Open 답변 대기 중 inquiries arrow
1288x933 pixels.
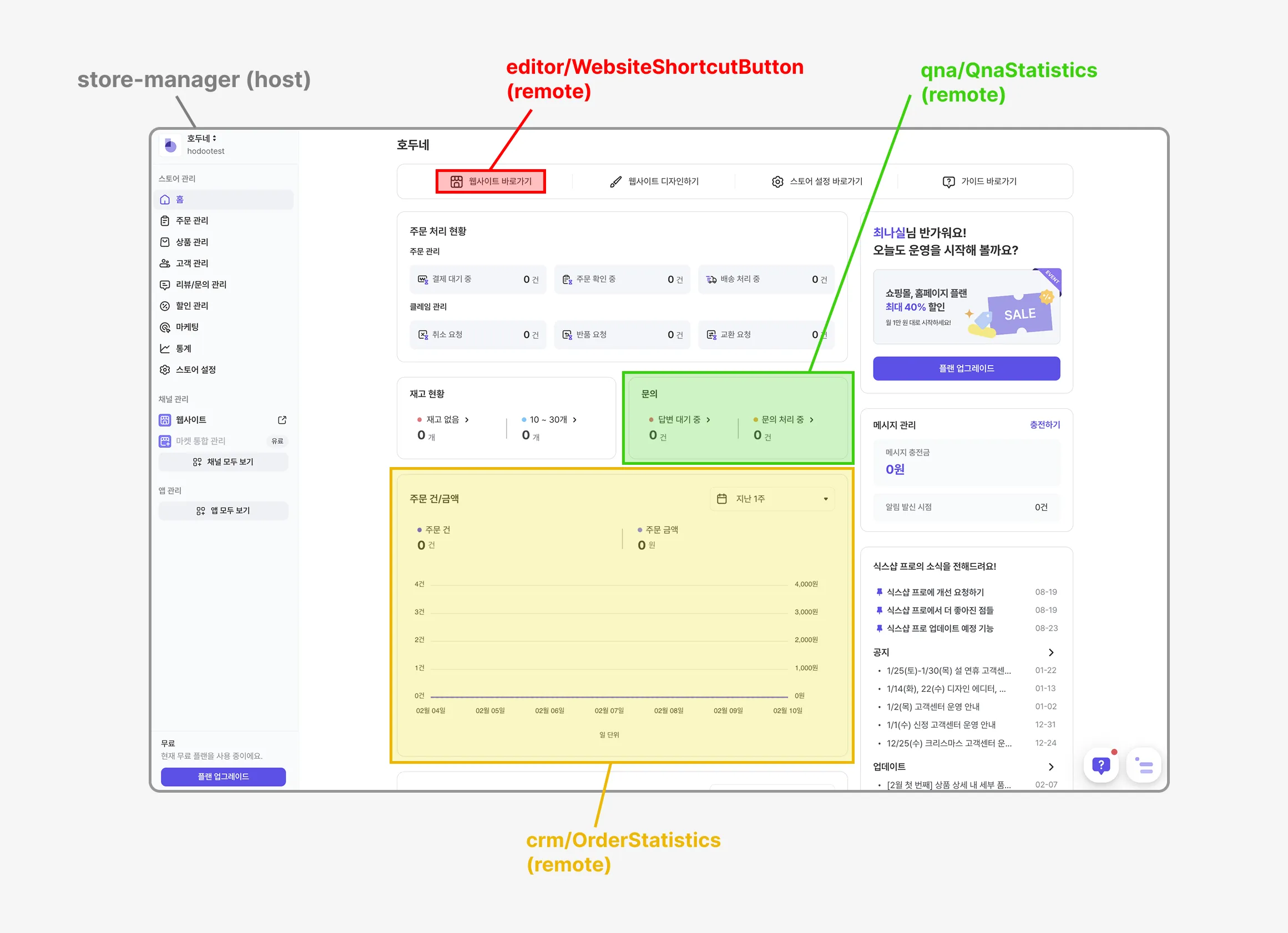(x=708, y=420)
